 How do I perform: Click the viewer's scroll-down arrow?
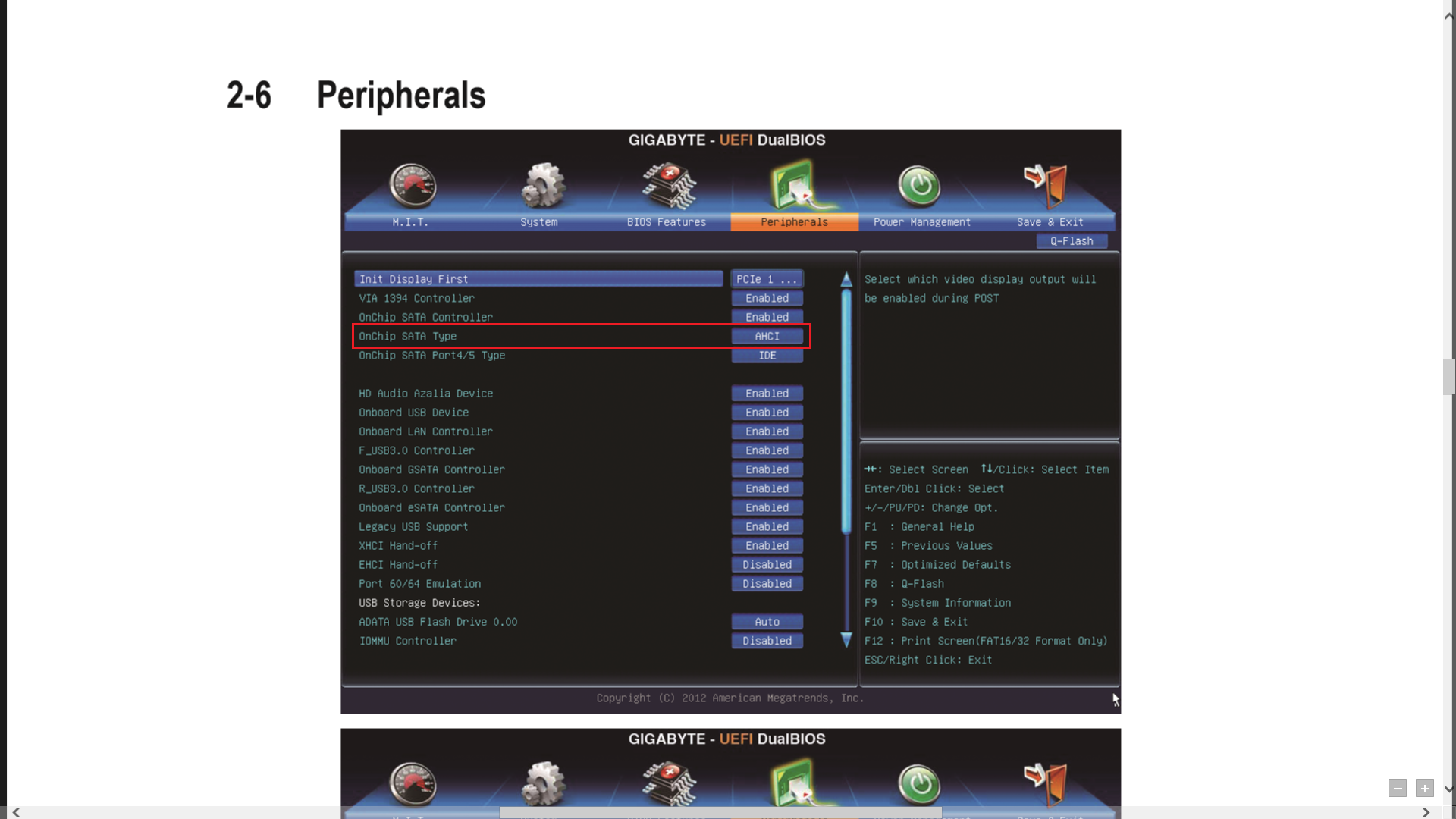pyautogui.click(x=1449, y=789)
